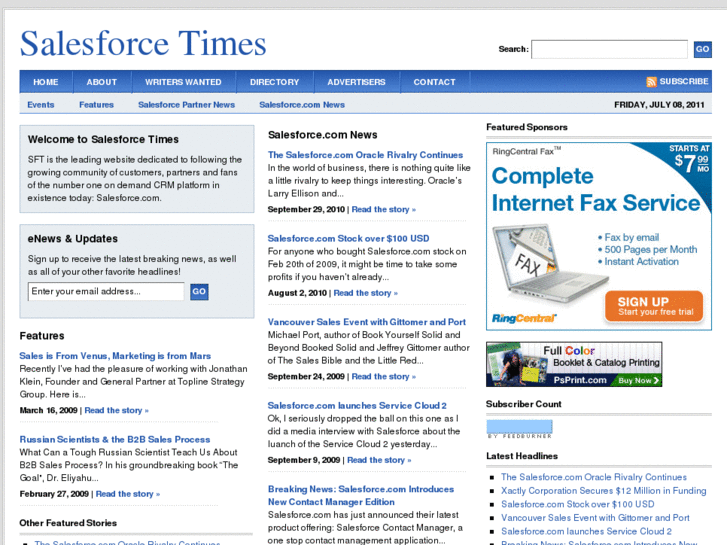Go to the Contact page
The image size is (727, 545).
coord(434,82)
